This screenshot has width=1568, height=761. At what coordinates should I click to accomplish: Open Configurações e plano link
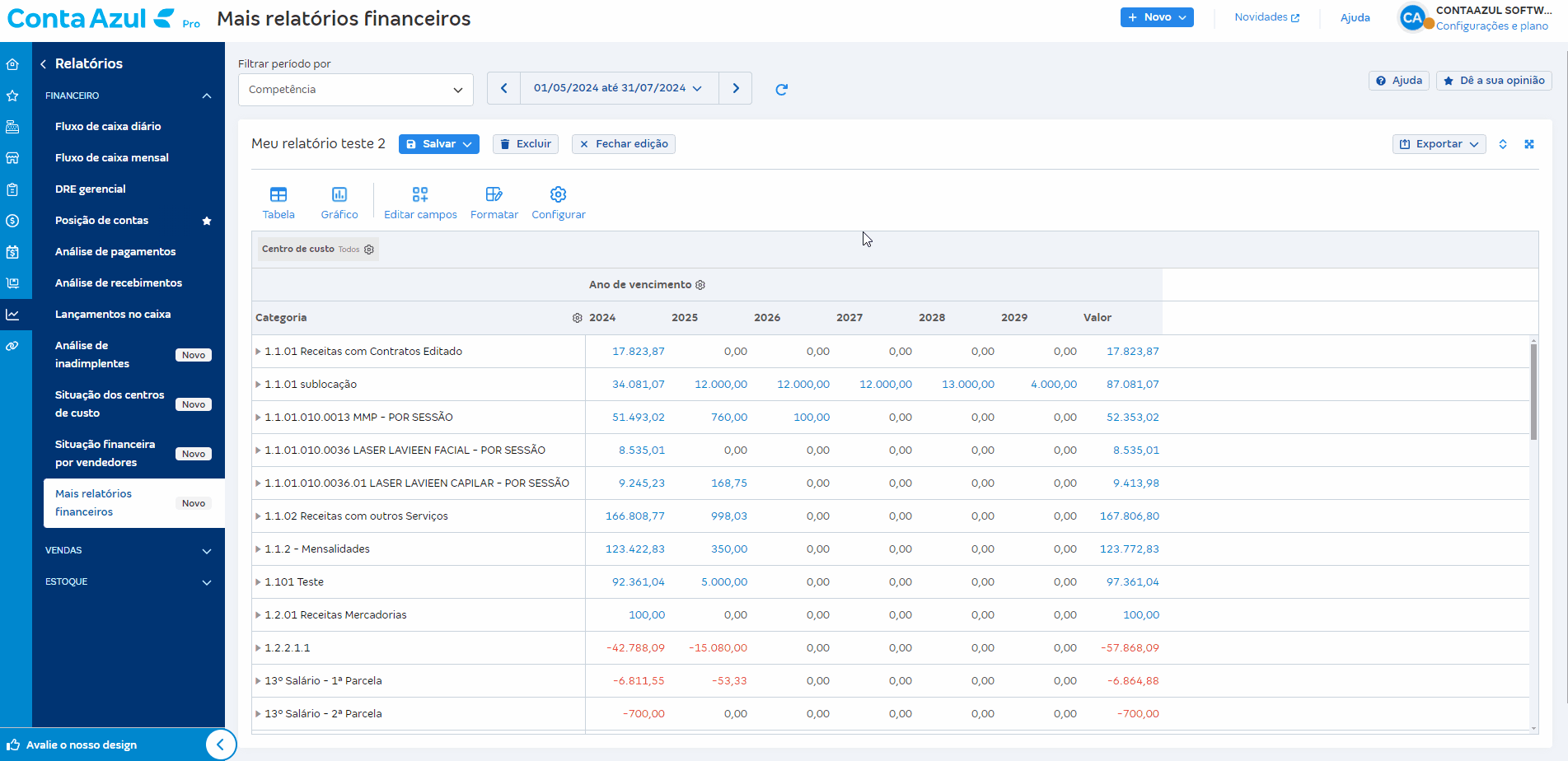click(1492, 26)
